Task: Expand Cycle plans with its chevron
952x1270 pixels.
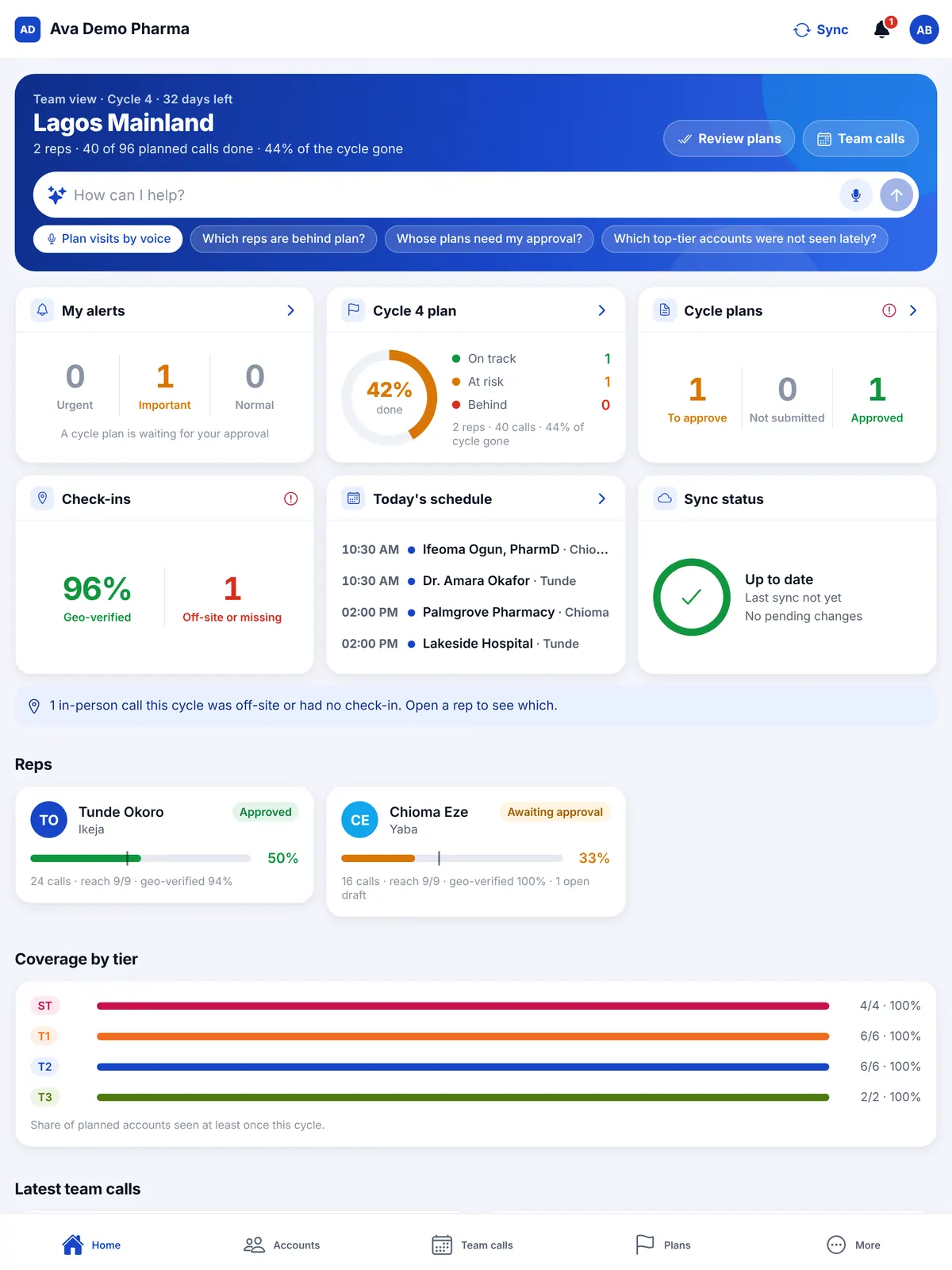Action: click(x=913, y=310)
